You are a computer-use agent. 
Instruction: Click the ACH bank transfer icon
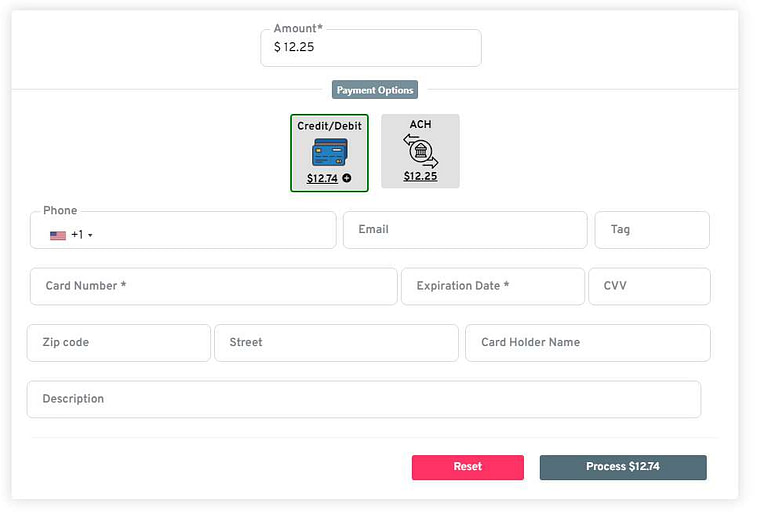421,151
